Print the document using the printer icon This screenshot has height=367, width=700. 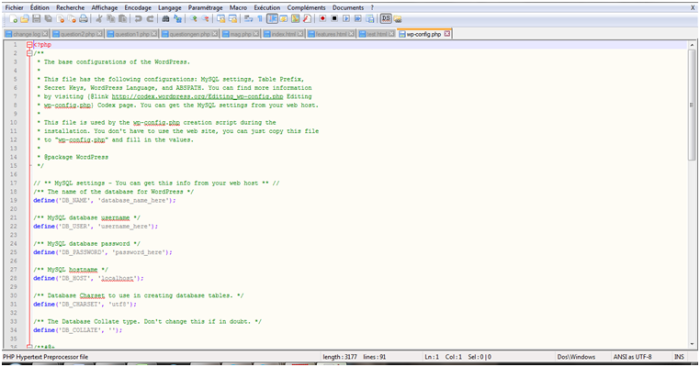83,19
